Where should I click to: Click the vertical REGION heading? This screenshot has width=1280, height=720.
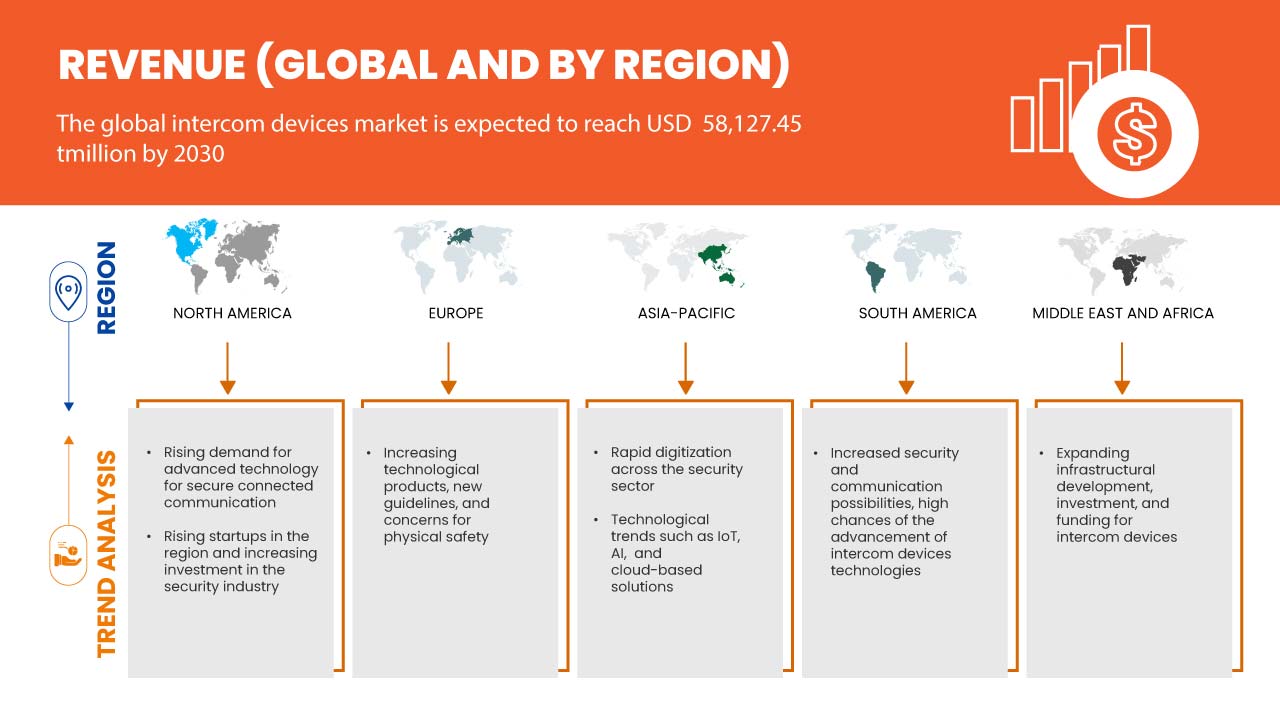[106, 288]
